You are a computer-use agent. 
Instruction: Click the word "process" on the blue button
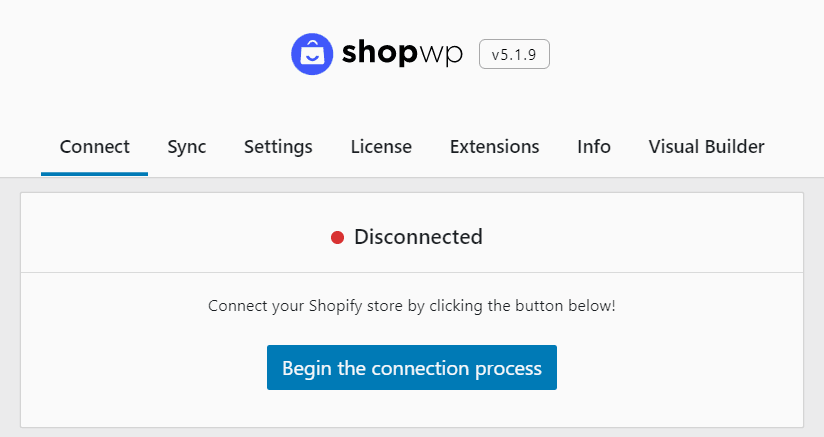(508, 369)
